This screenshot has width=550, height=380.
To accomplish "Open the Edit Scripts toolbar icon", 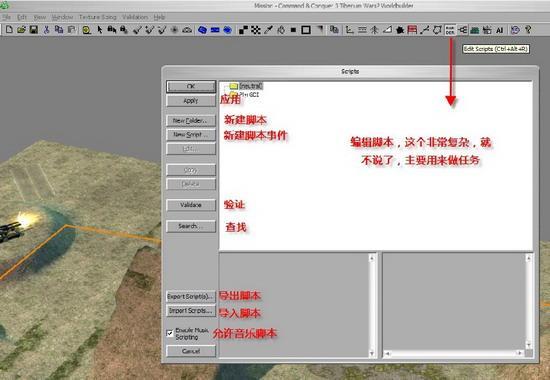I will 450,30.
